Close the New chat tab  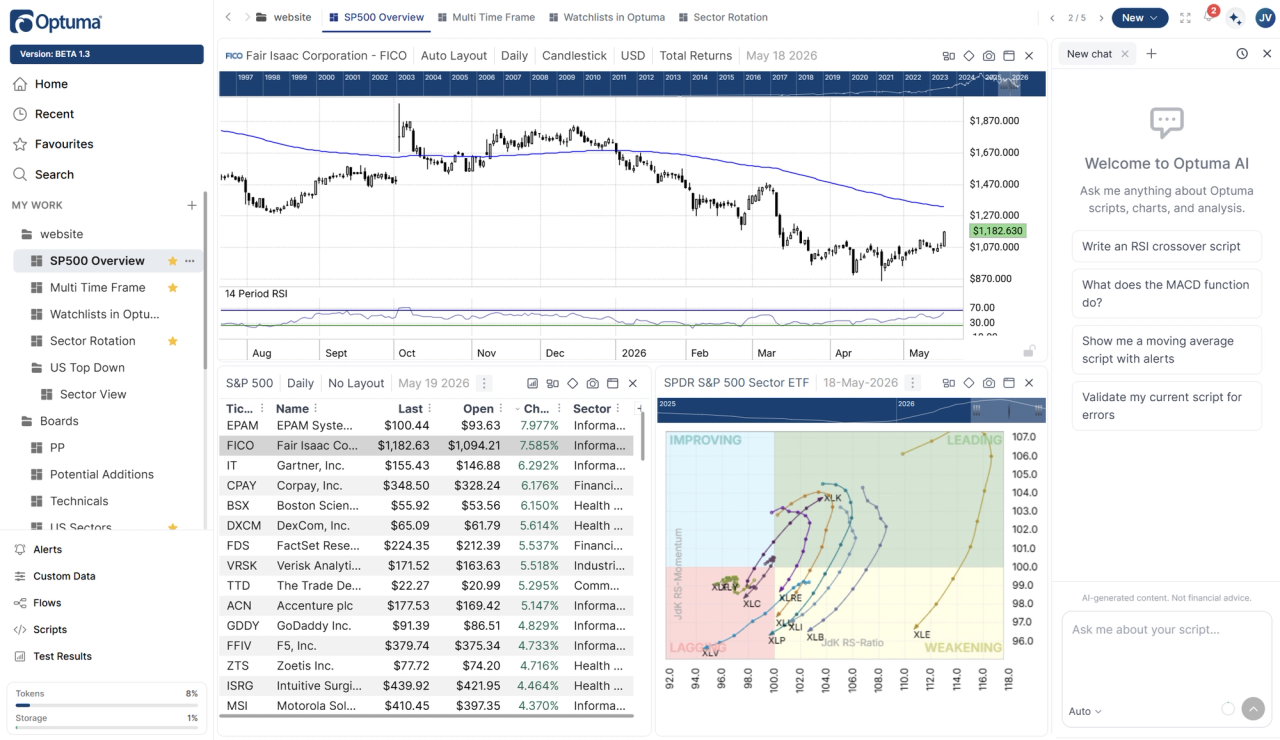1125,54
